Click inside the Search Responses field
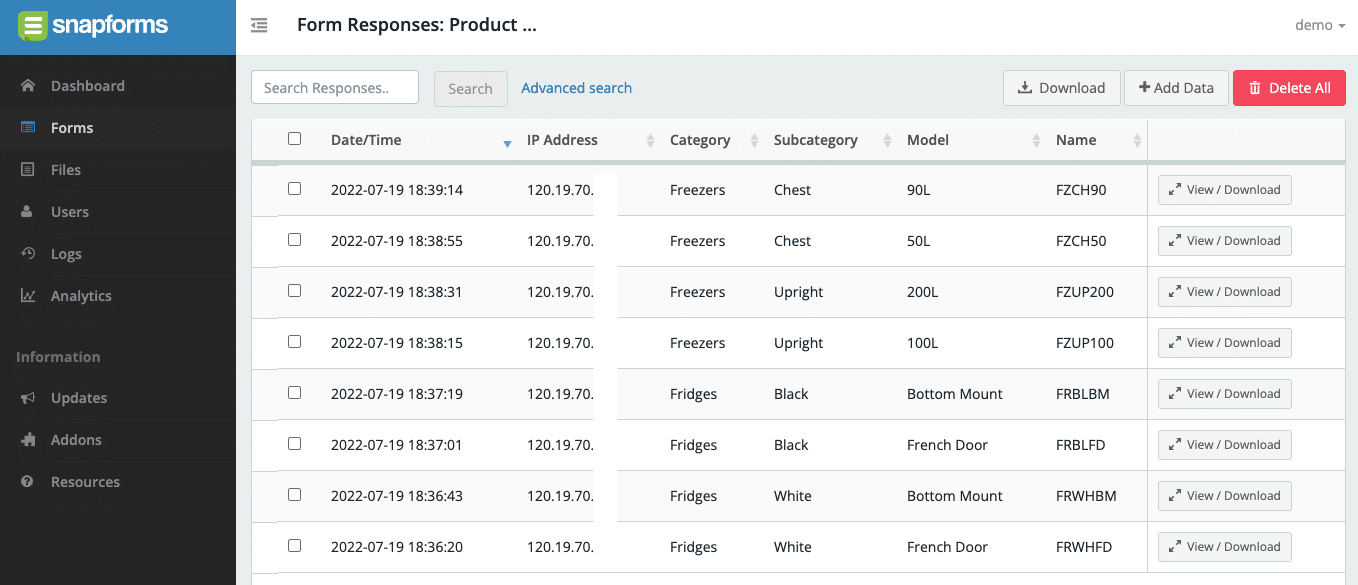This screenshot has height=585, width=1358. (x=335, y=87)
